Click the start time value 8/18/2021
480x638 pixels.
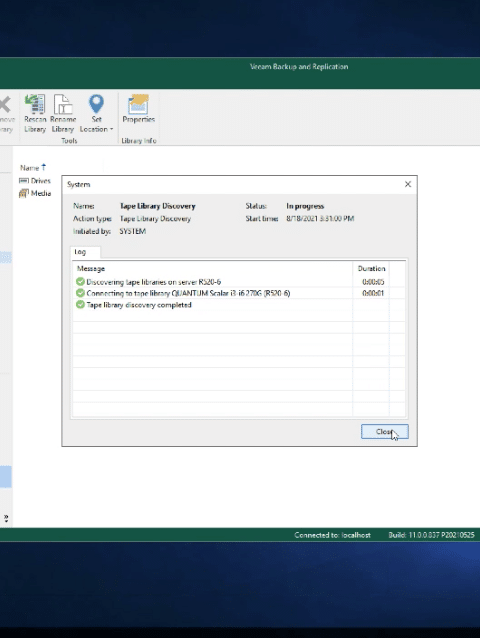pyautogui.click(x=320, y=218)
